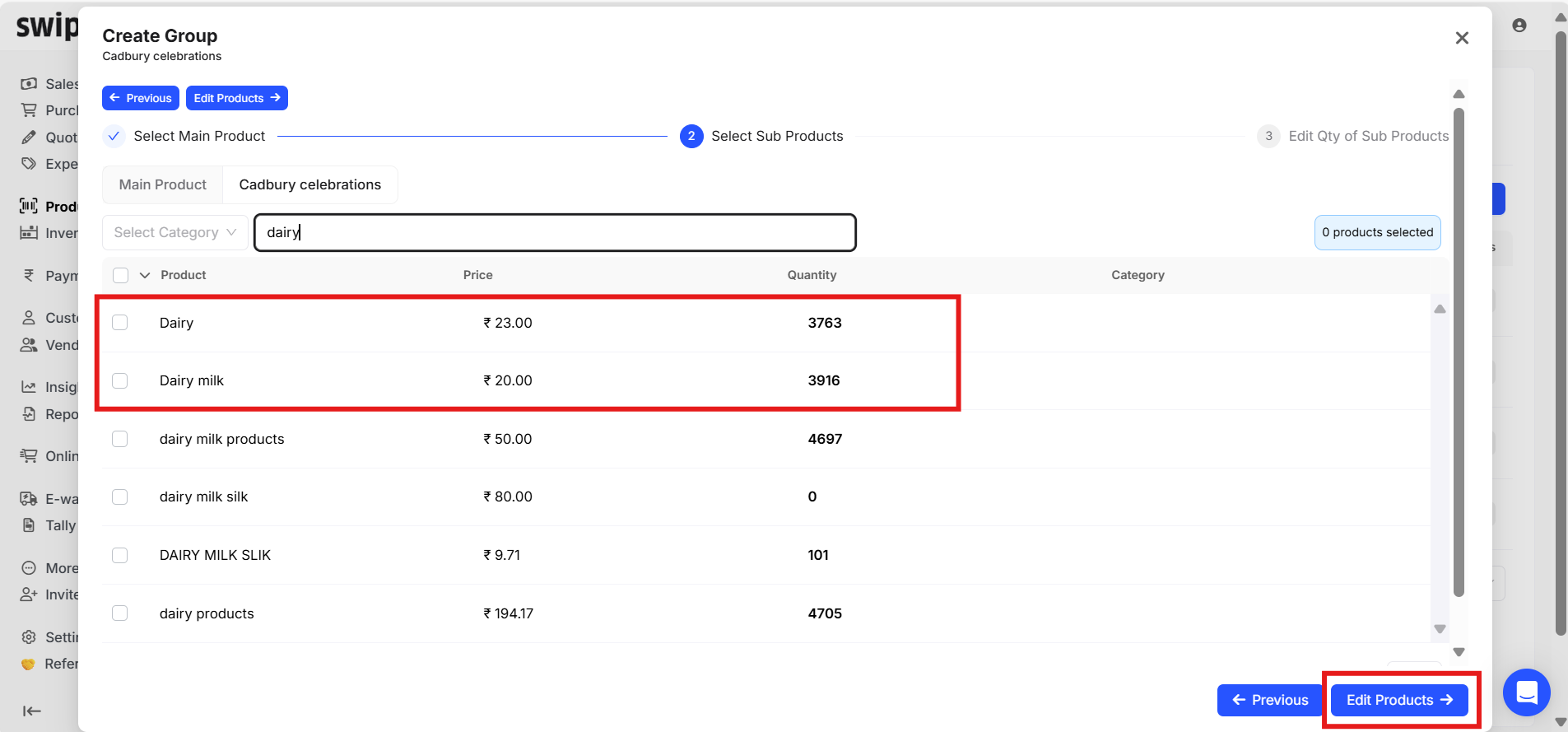Open Invite users icon in sidebar
1568x732 pixels.
pyautogui.click(x=29, y=594)
